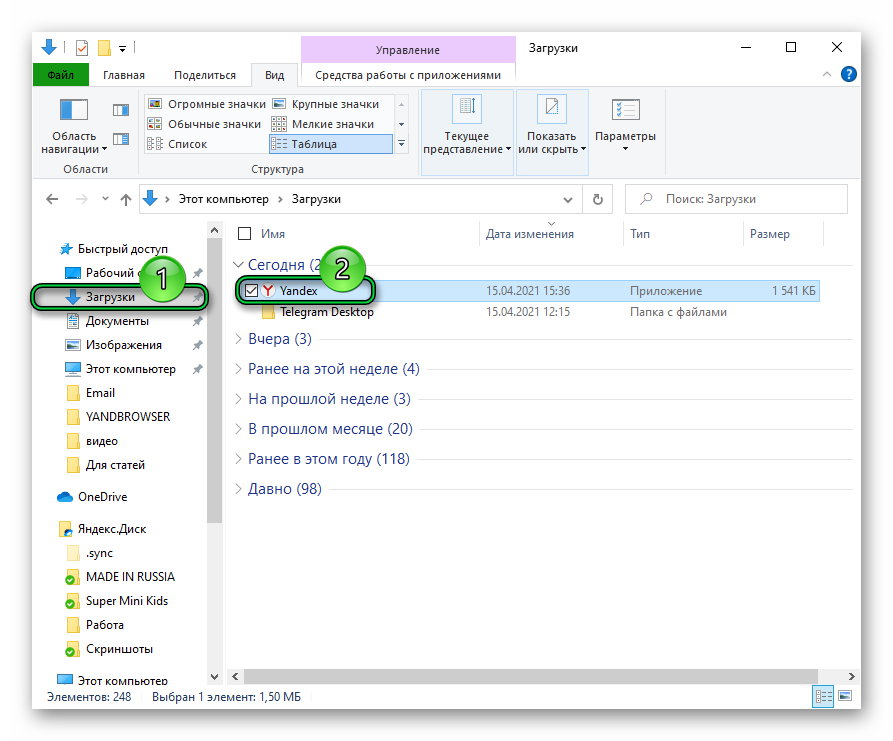Select Telegram Desktop folder

pyautogui.click(x=326, y=312)
